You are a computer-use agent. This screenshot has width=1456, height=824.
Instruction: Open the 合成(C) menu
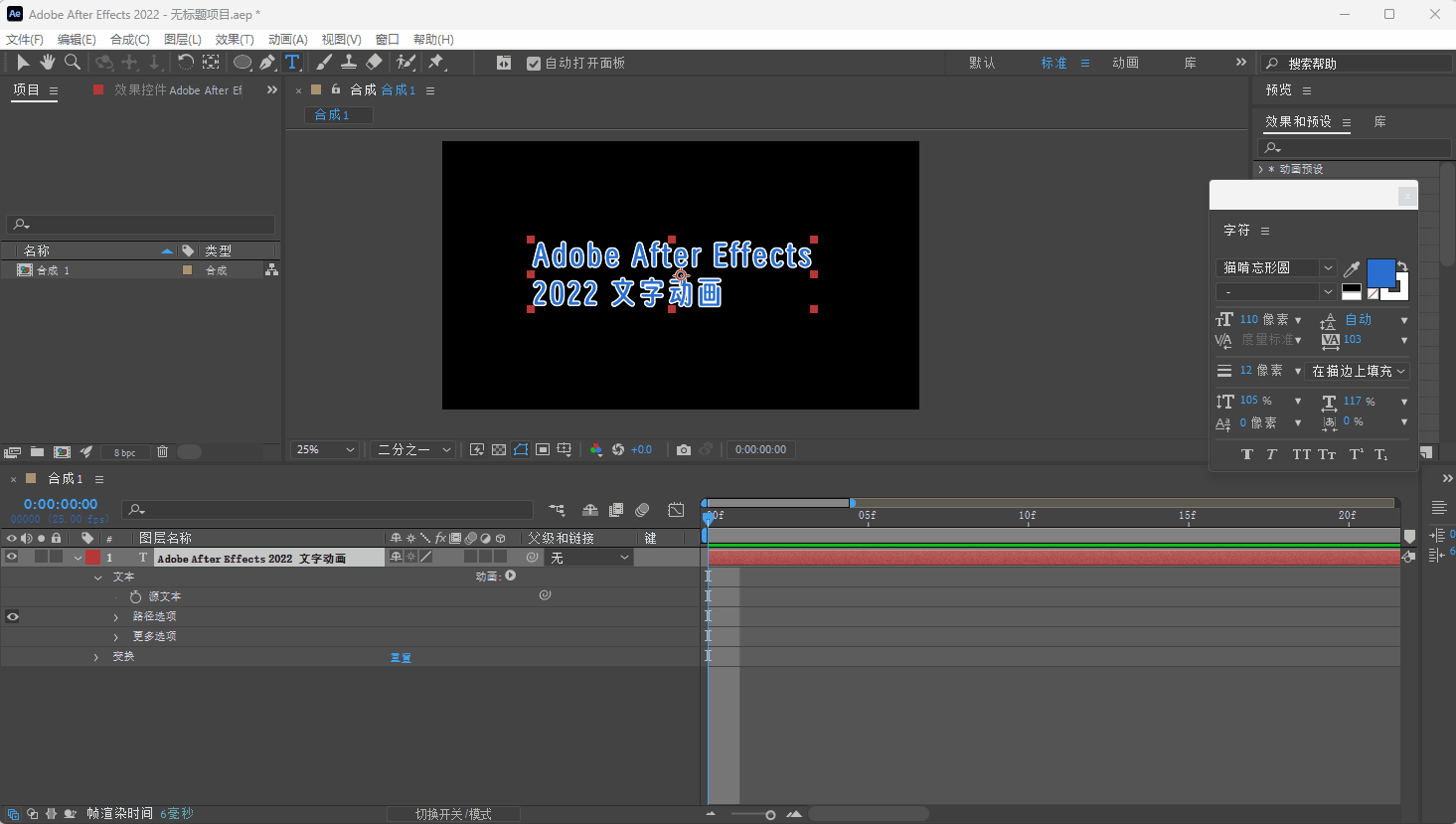pos(130,40)
